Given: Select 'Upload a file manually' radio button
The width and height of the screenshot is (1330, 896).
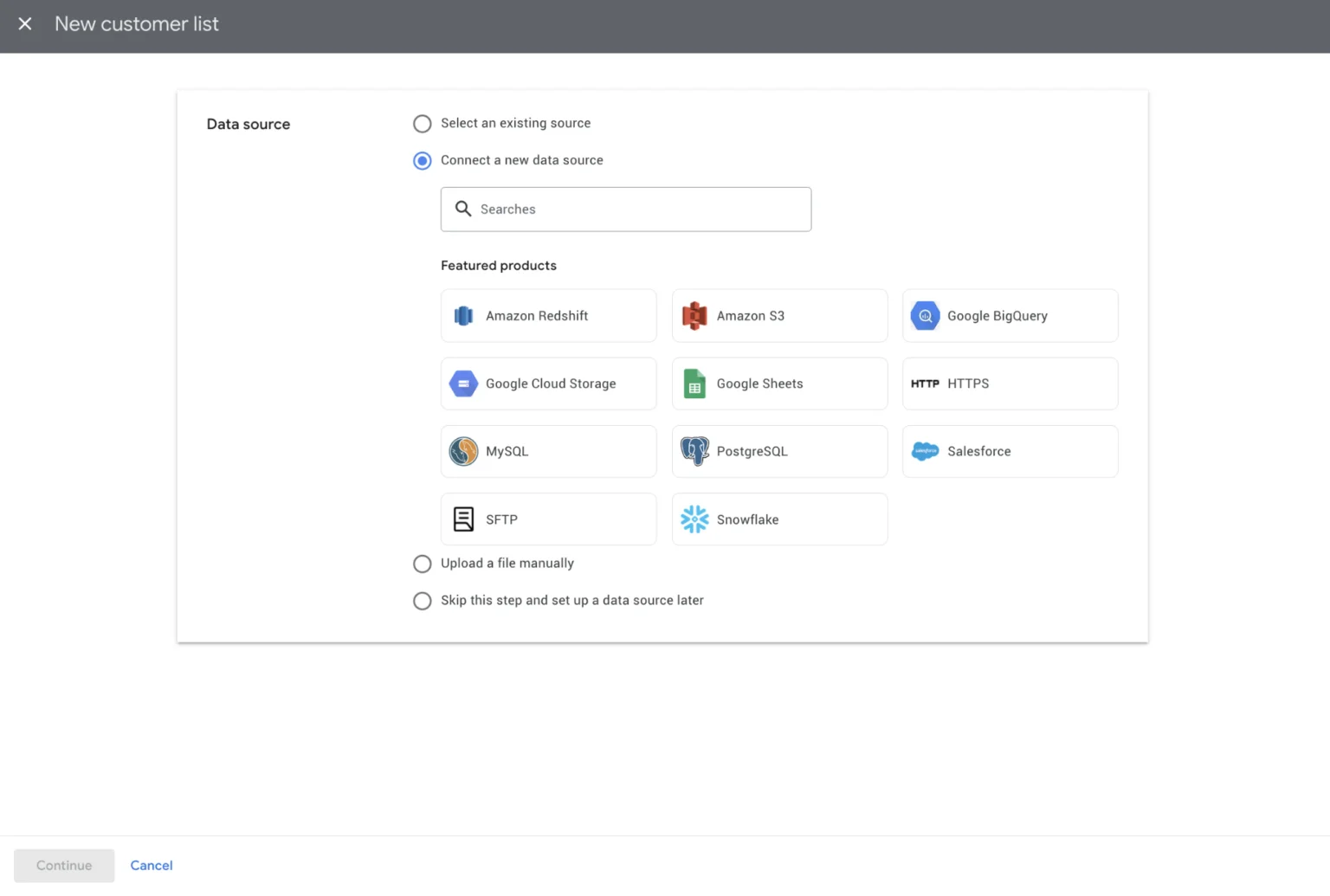Looking at the screenshot, I should [423, 564].
